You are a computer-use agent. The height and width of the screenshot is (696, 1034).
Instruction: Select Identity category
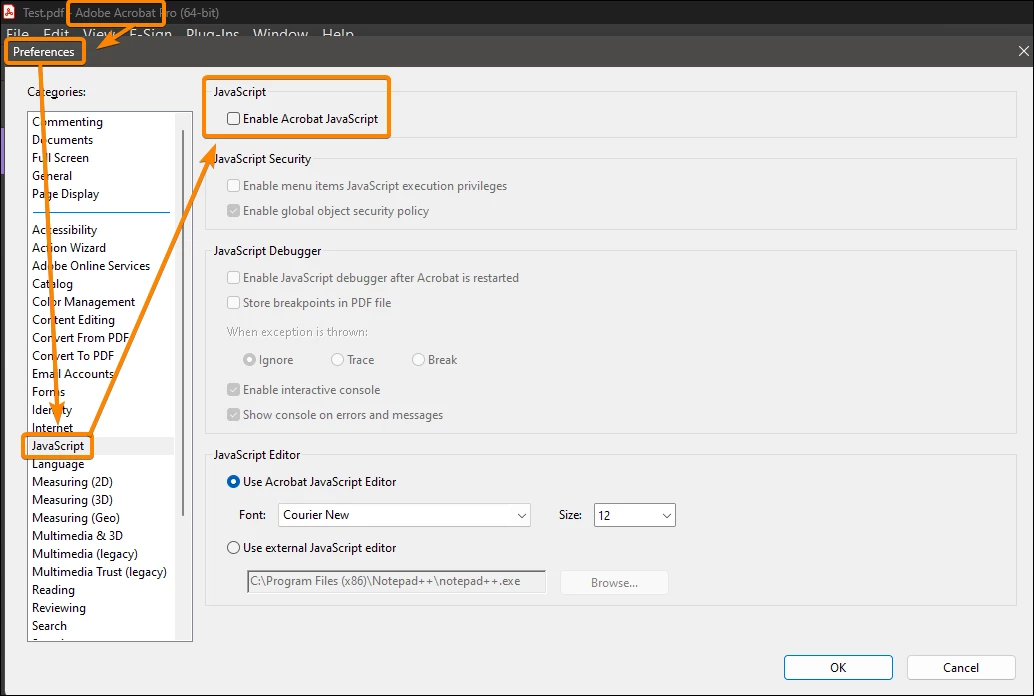(51, 410)
